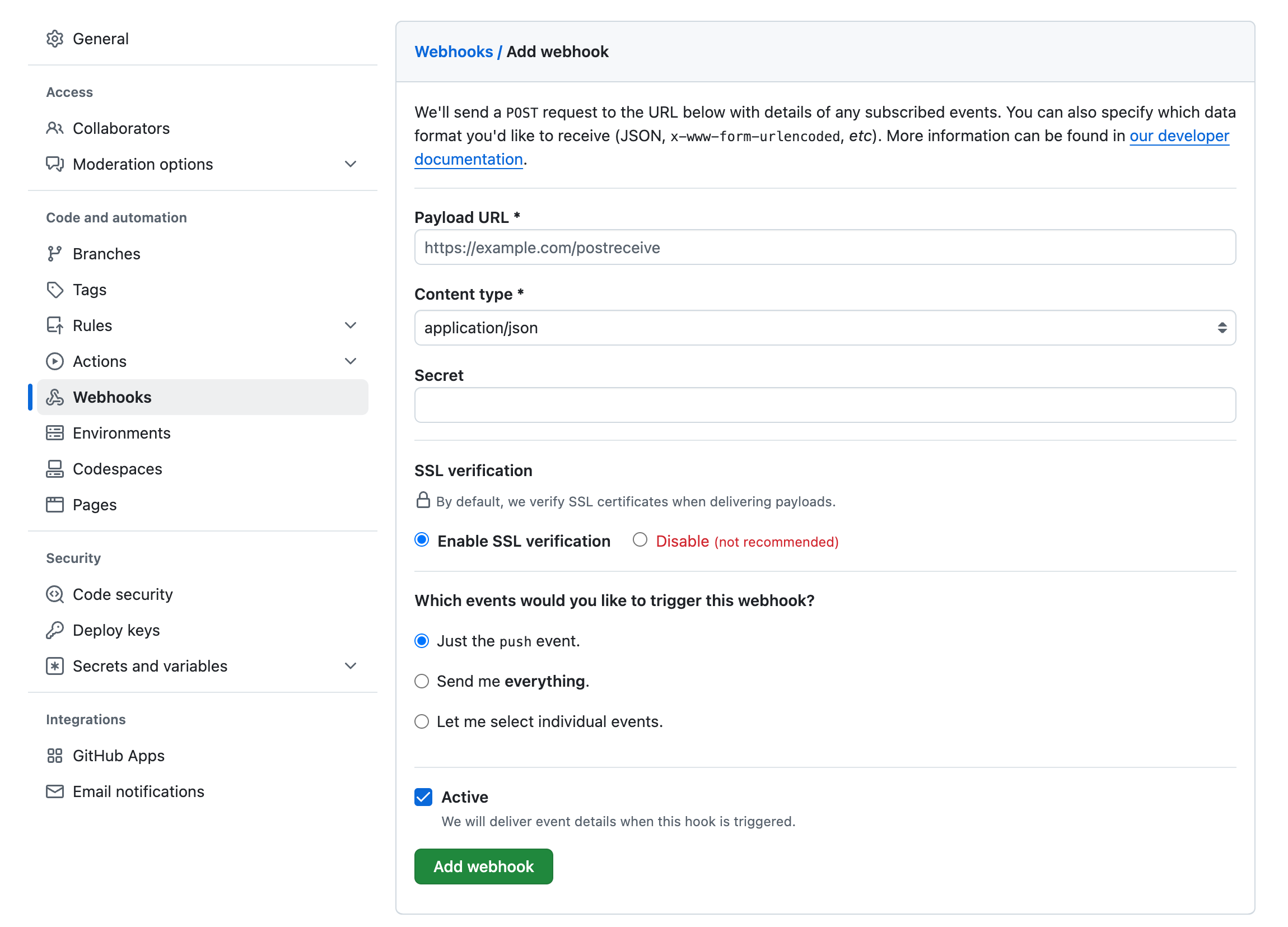
Task: Open the Content type dropdown
Action: click(824, 328)
